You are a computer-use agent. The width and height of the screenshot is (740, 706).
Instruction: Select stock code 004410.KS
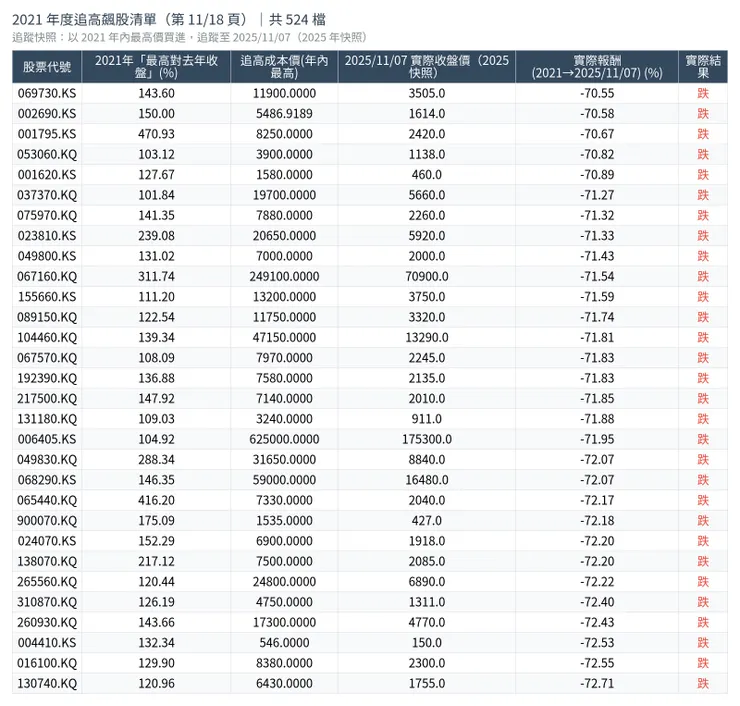point(47,643)
